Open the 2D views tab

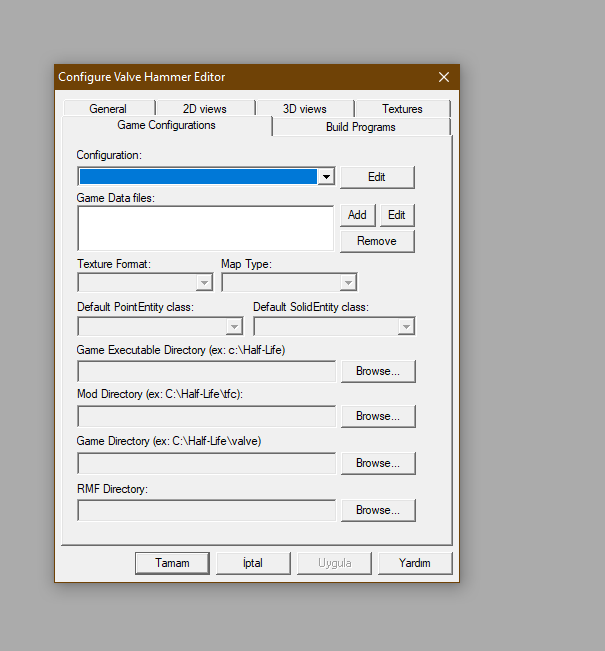(x=205, y=108)
